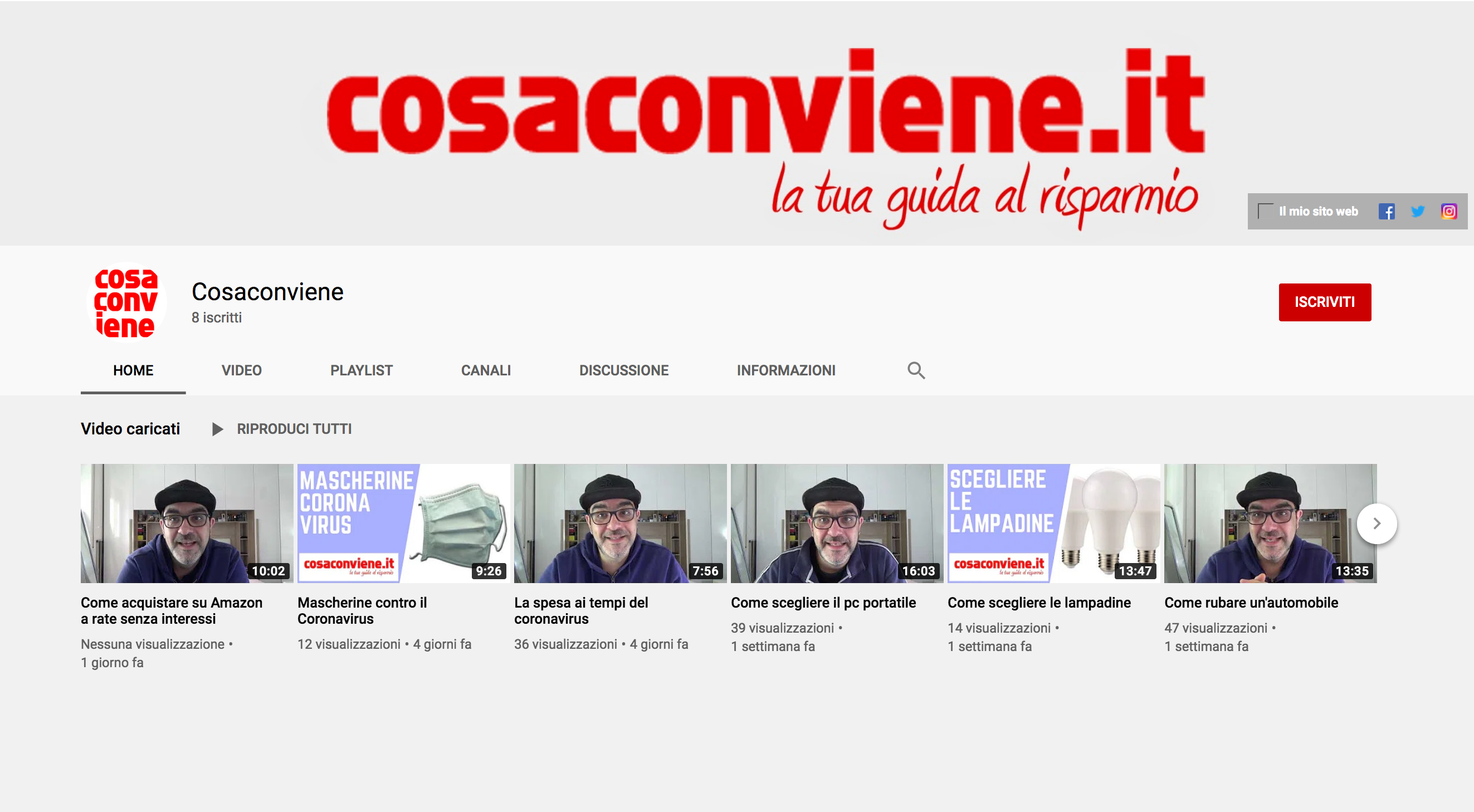Click the cosaconviene.it channel banner
Screen dimensions: 1474x812
(x=737, y=123)
